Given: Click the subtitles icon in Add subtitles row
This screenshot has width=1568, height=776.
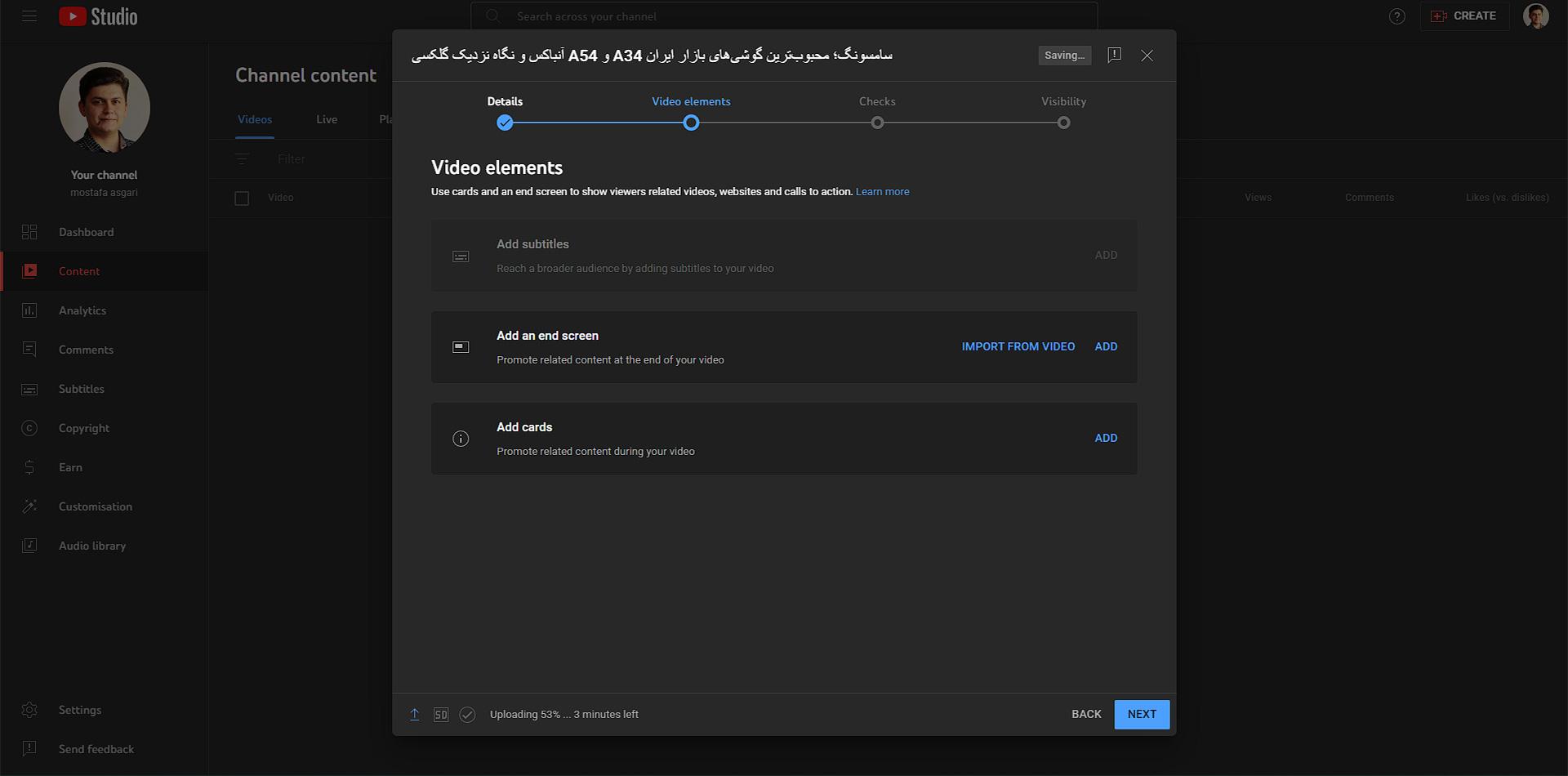Looking at the screenshot, I should pos(461,256).
